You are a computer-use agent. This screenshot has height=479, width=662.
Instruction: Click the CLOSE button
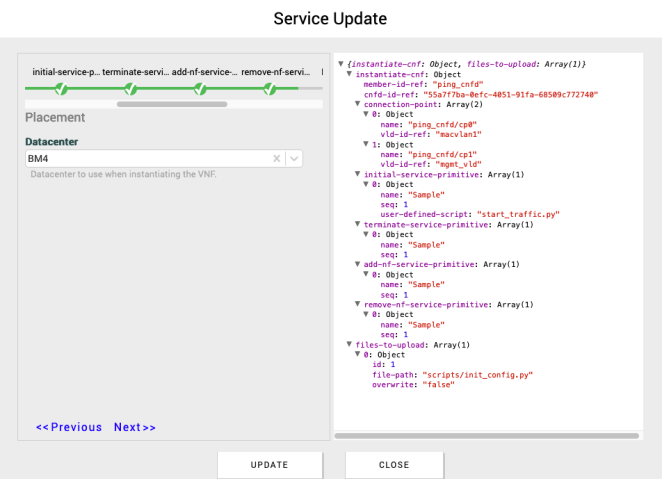click(x=394, y=465)
